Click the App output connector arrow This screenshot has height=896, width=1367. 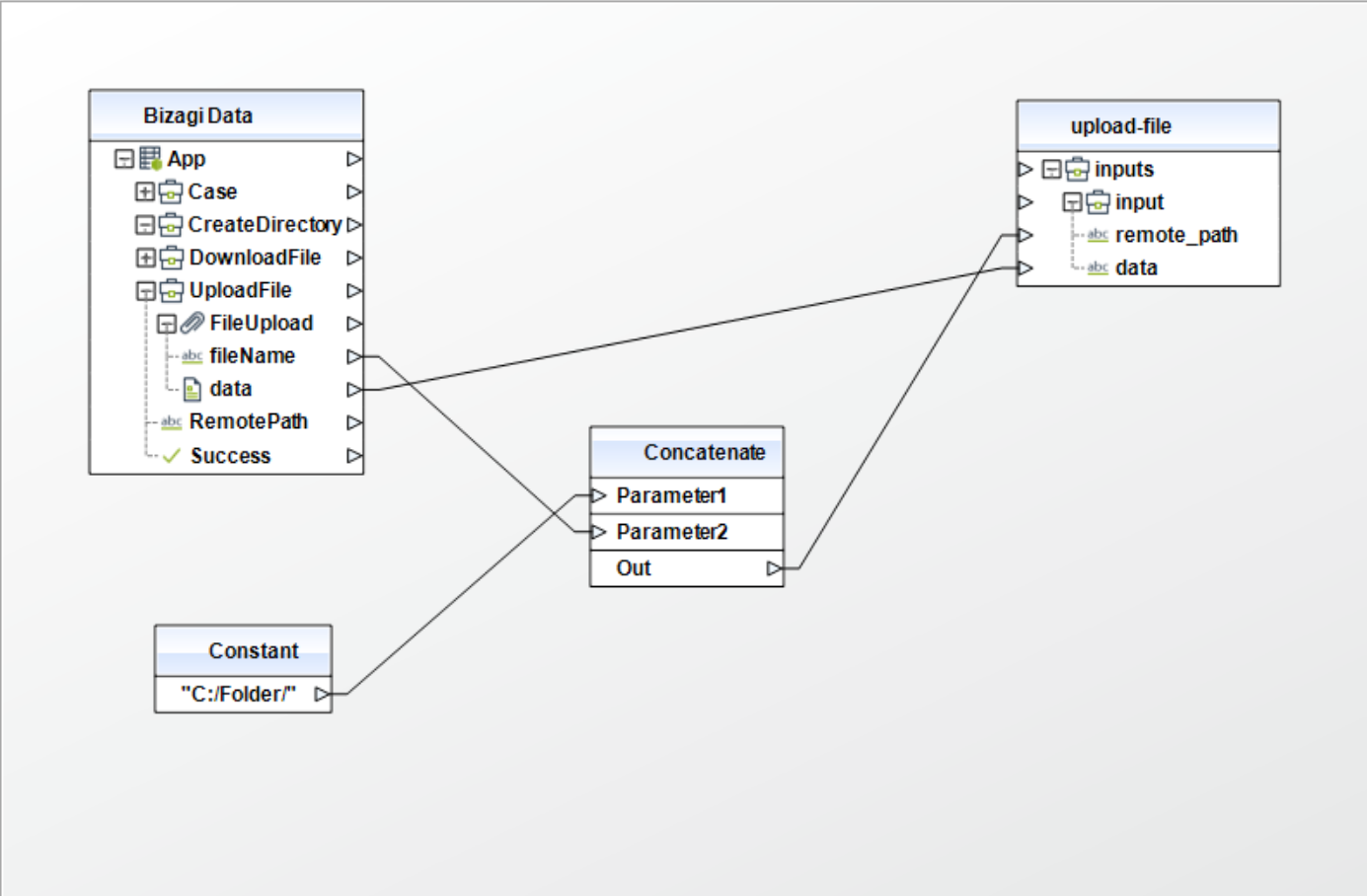click(354, 159)
